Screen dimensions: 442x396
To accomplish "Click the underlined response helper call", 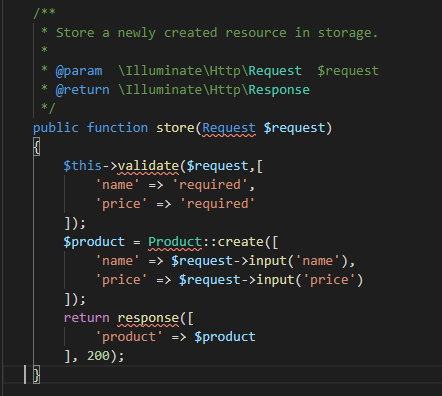I will 148,318.
